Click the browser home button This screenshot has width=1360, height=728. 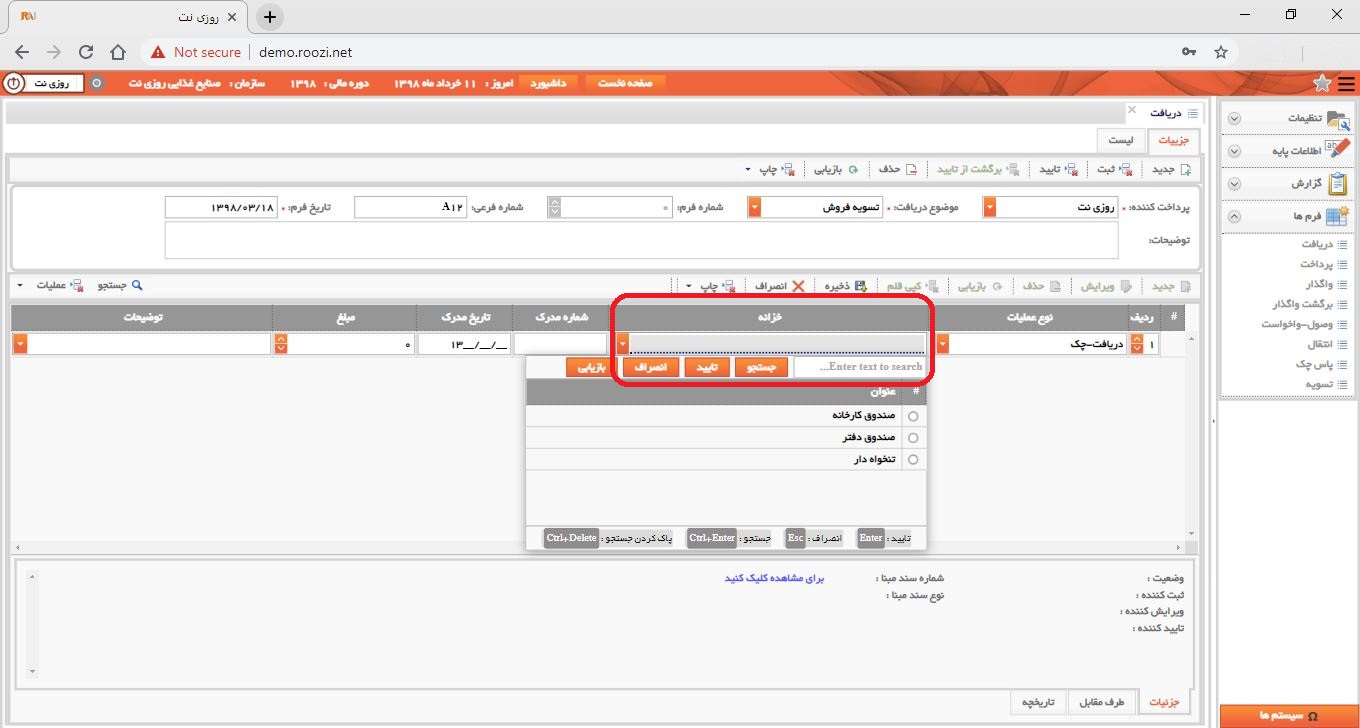(x=118, y=52)
